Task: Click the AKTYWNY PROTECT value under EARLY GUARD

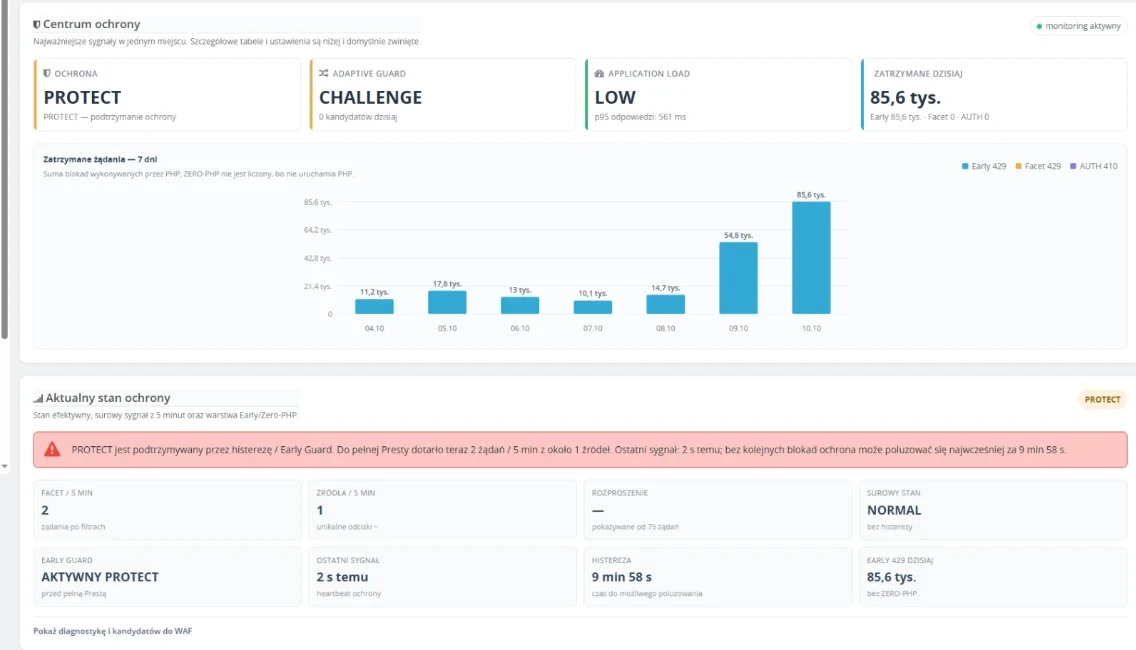Action: [100, 577]
